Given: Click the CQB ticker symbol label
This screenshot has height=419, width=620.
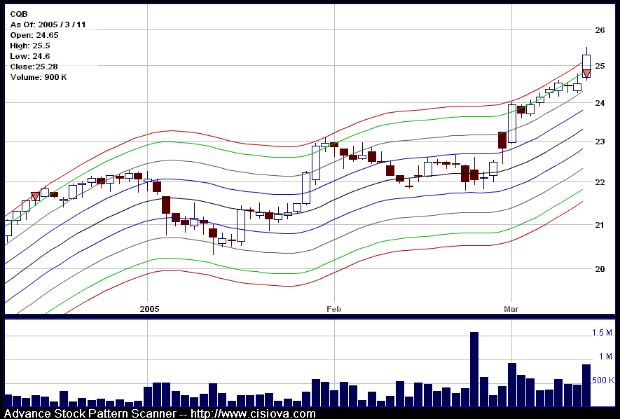Looking at the screenshot, I should pyautogui.click(x=19, y=14).
